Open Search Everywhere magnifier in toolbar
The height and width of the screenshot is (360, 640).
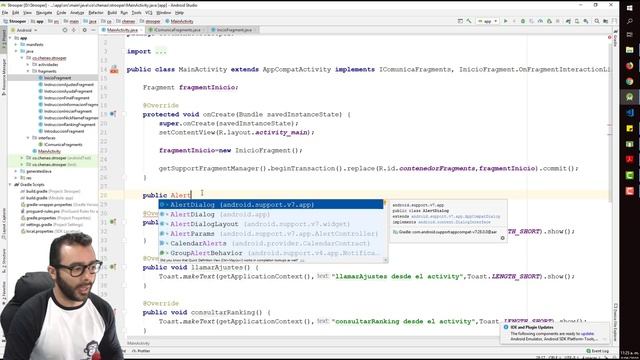[597, 21]
